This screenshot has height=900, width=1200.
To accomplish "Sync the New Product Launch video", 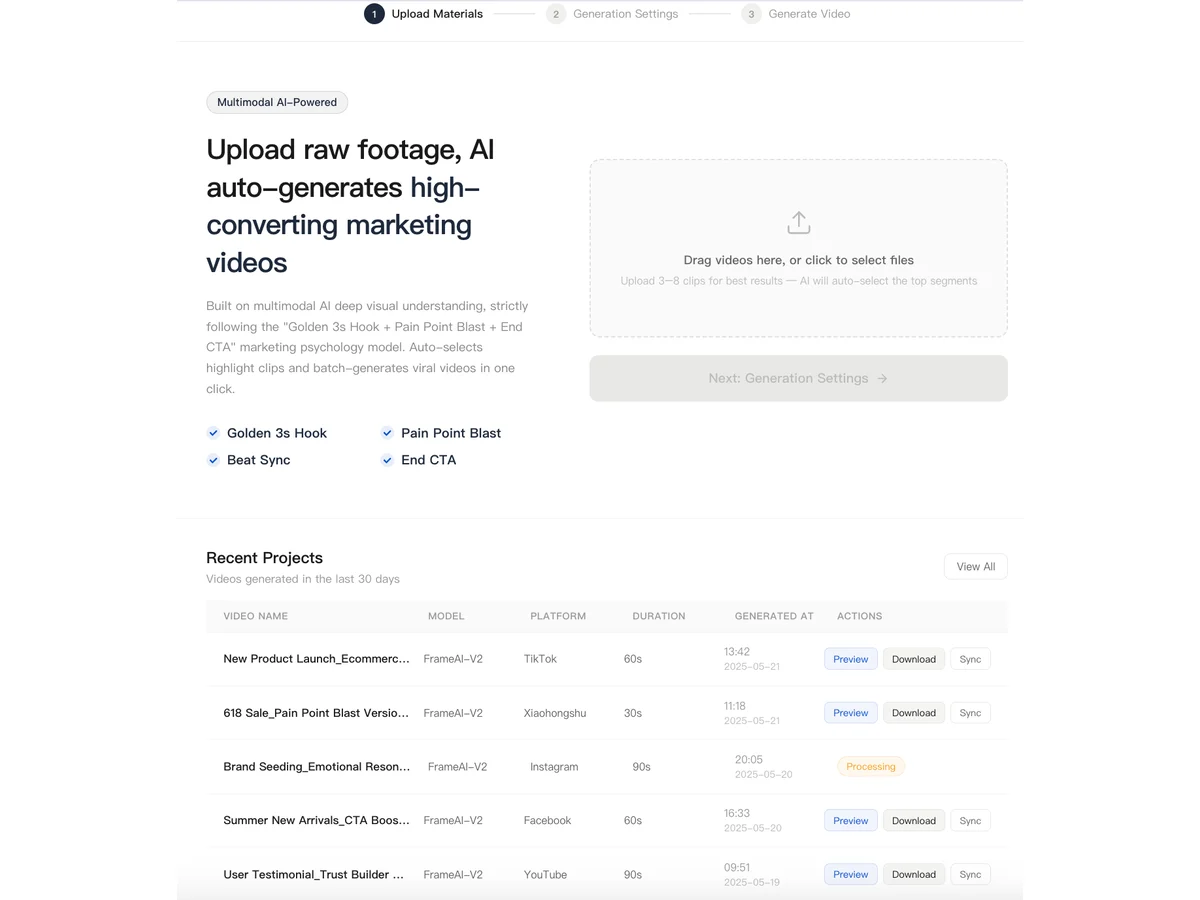I will (x=970, y=659).
